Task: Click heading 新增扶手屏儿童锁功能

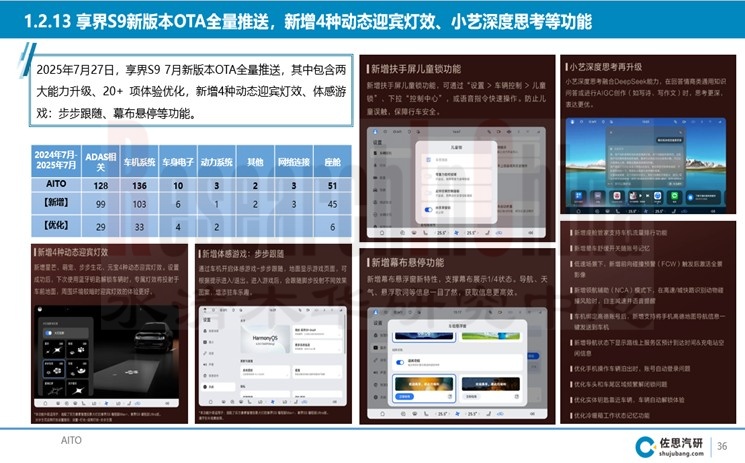Action: pyautogui.click(x=416, y=69)
